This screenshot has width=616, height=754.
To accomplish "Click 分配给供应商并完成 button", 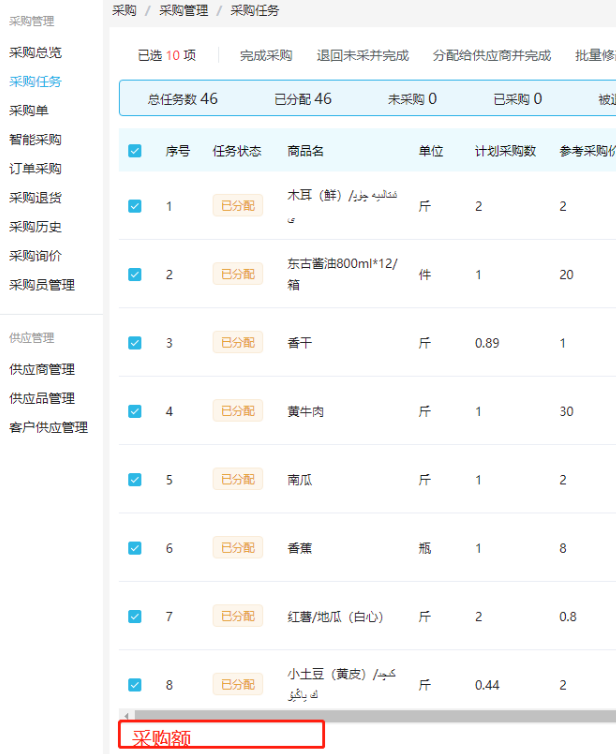I will 491,56.
